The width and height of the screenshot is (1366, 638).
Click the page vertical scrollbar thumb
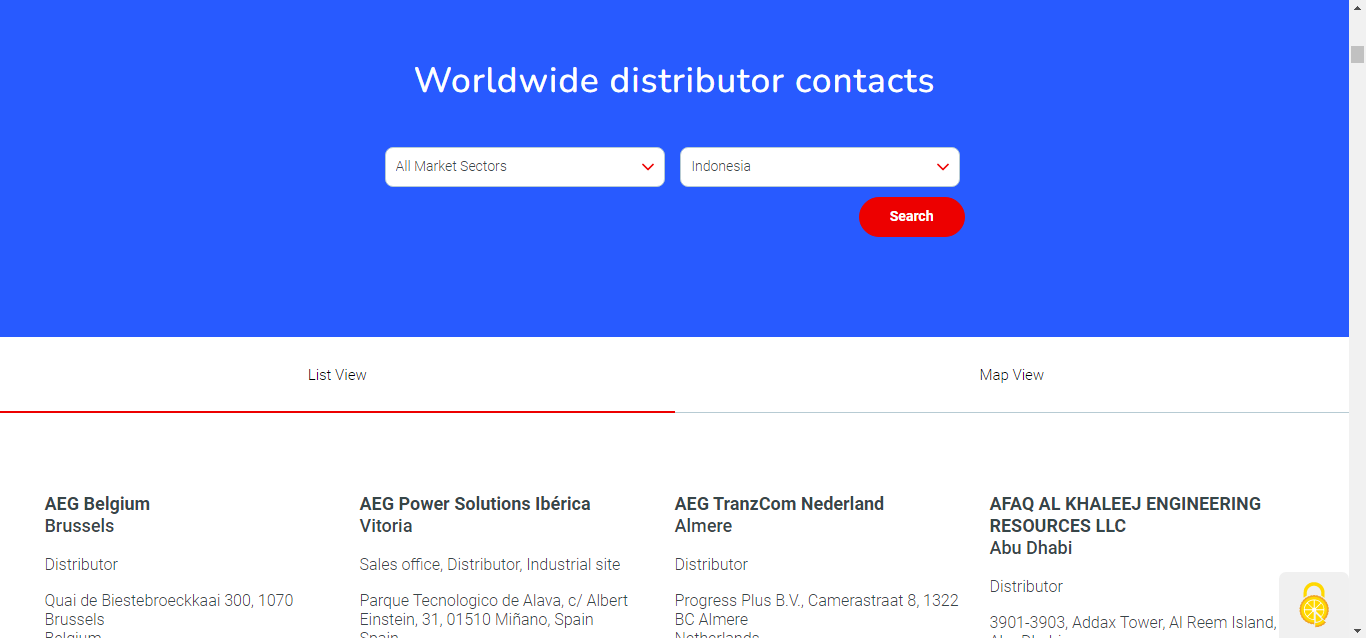click(1357, 54)
